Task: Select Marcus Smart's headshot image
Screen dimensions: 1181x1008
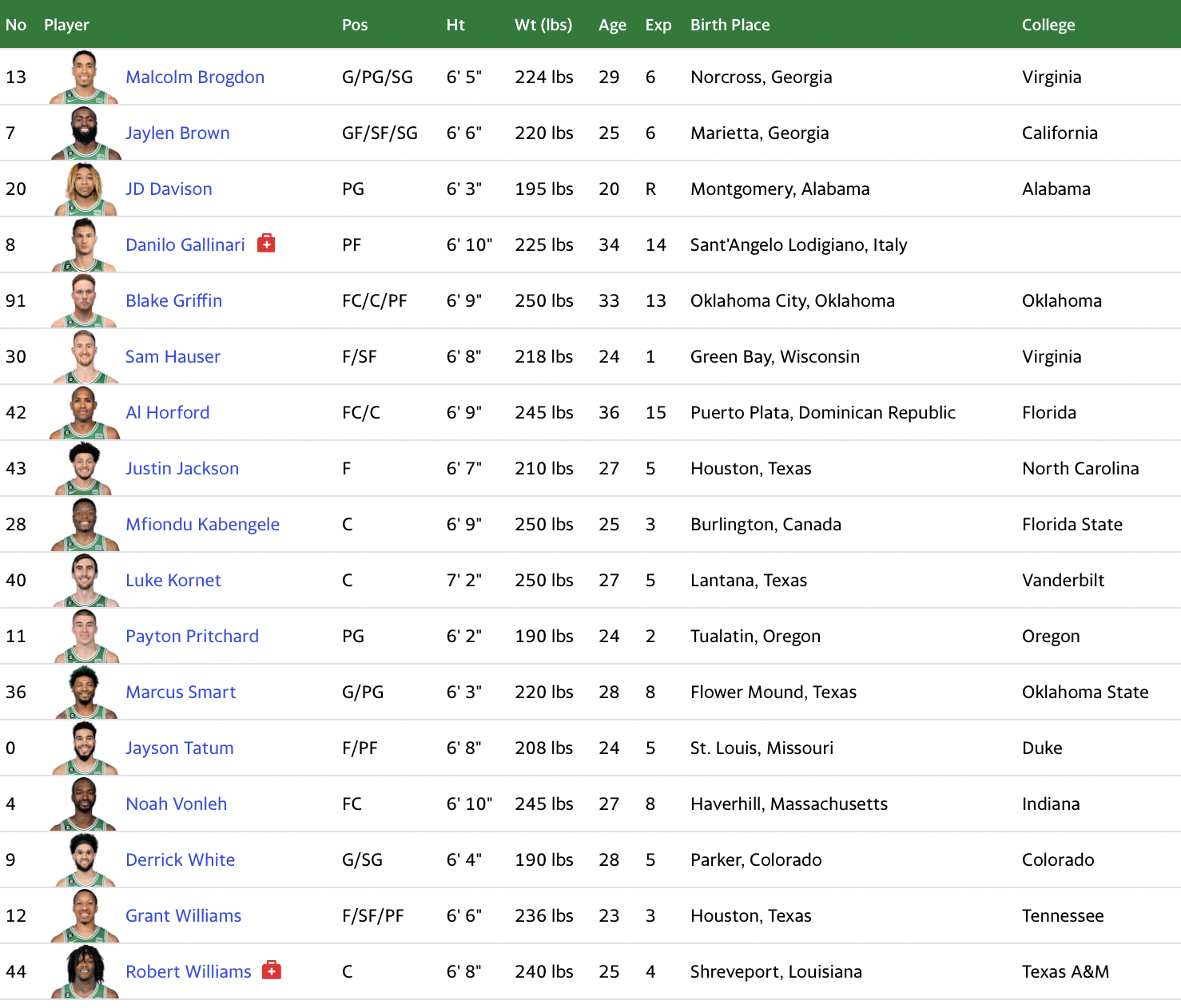Action: (x=85, y=693)
